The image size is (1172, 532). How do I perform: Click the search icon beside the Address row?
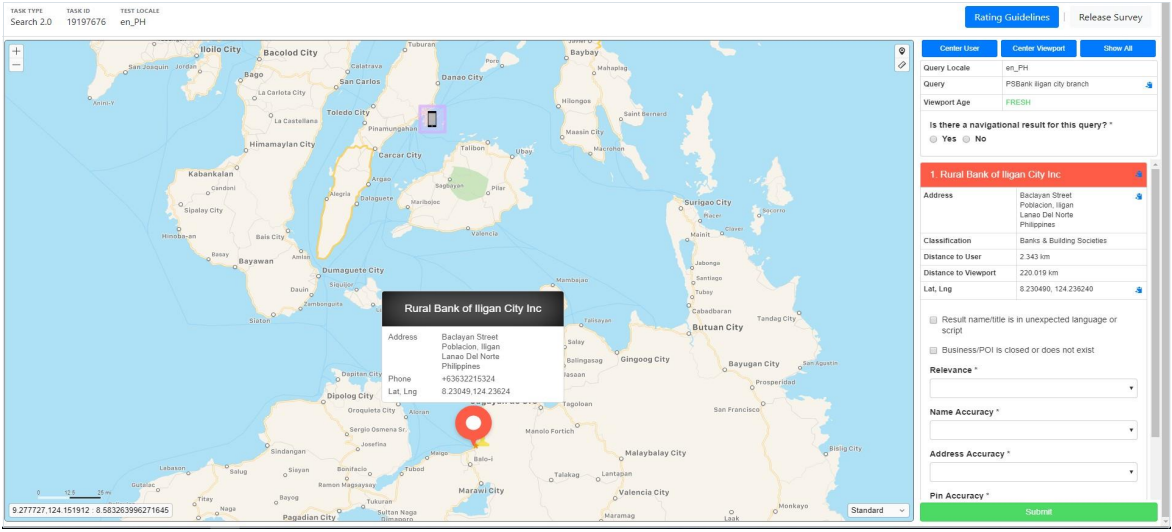(1138, 197)
